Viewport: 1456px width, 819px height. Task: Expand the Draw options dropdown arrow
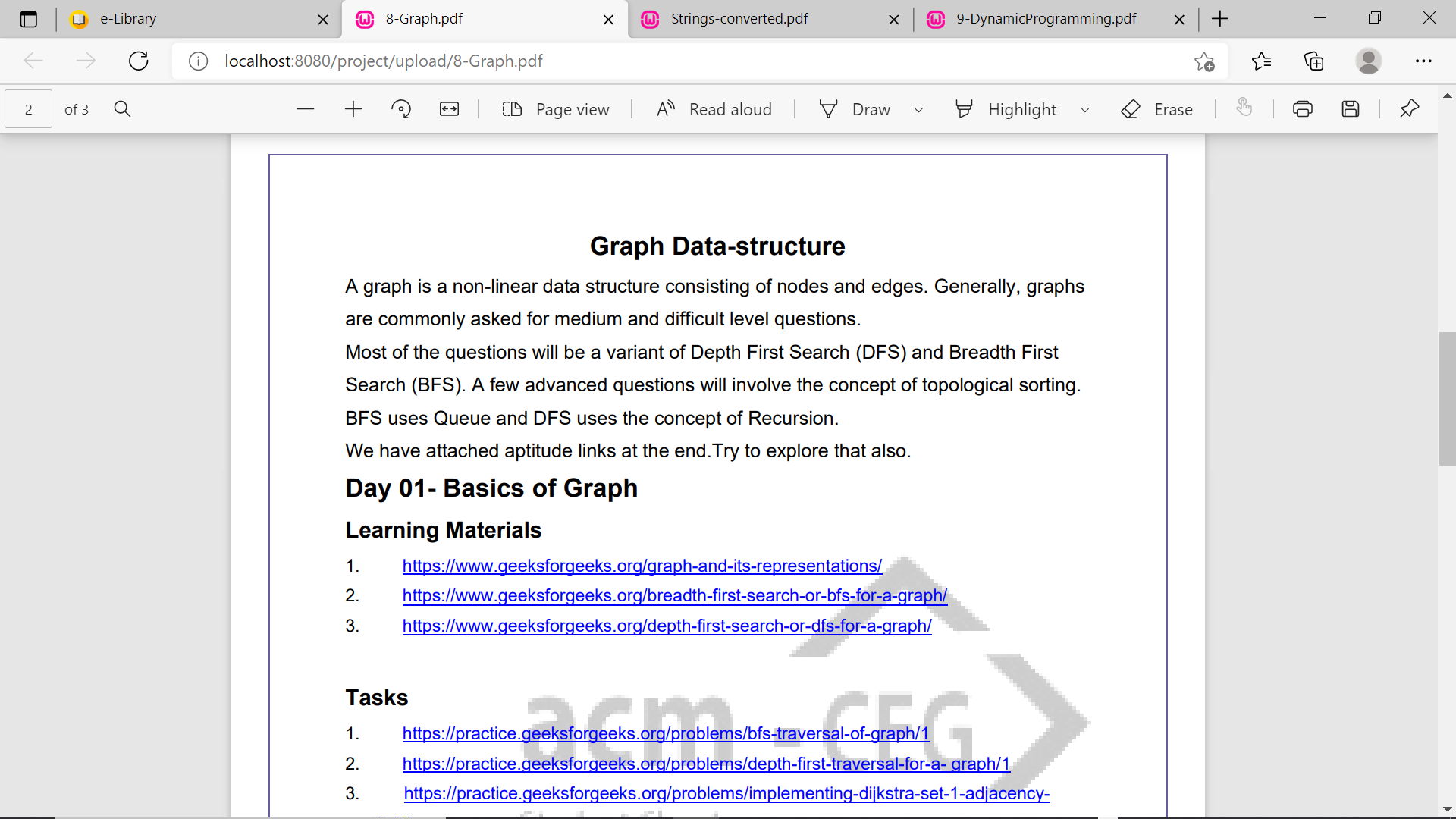point(918,110)
